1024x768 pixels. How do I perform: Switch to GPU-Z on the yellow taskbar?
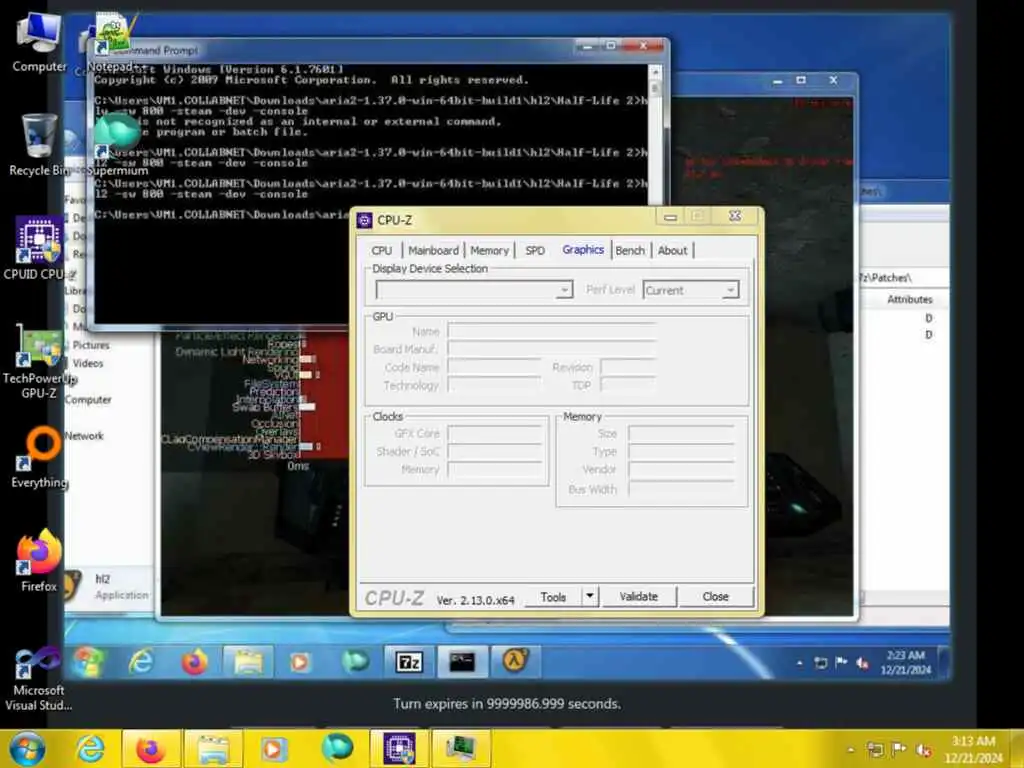(x=460, y=749)
